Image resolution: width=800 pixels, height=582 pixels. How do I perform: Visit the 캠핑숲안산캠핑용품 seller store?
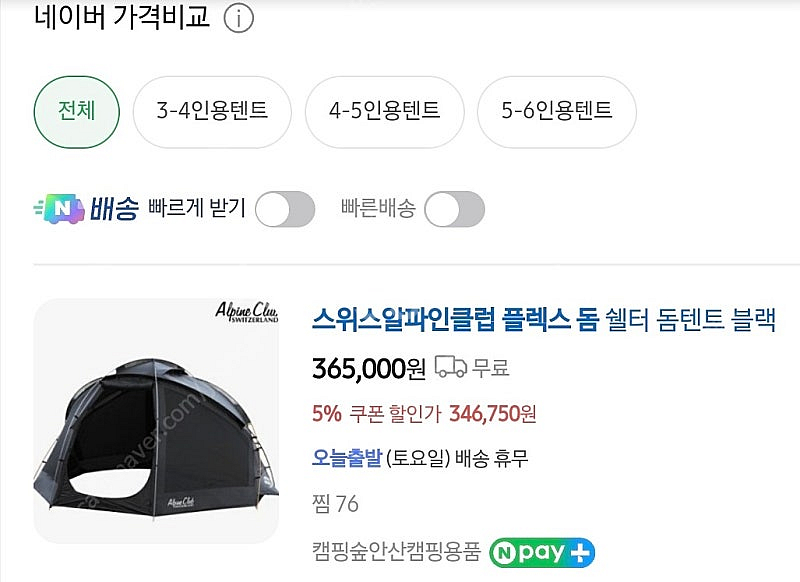[x=396, y=551]
